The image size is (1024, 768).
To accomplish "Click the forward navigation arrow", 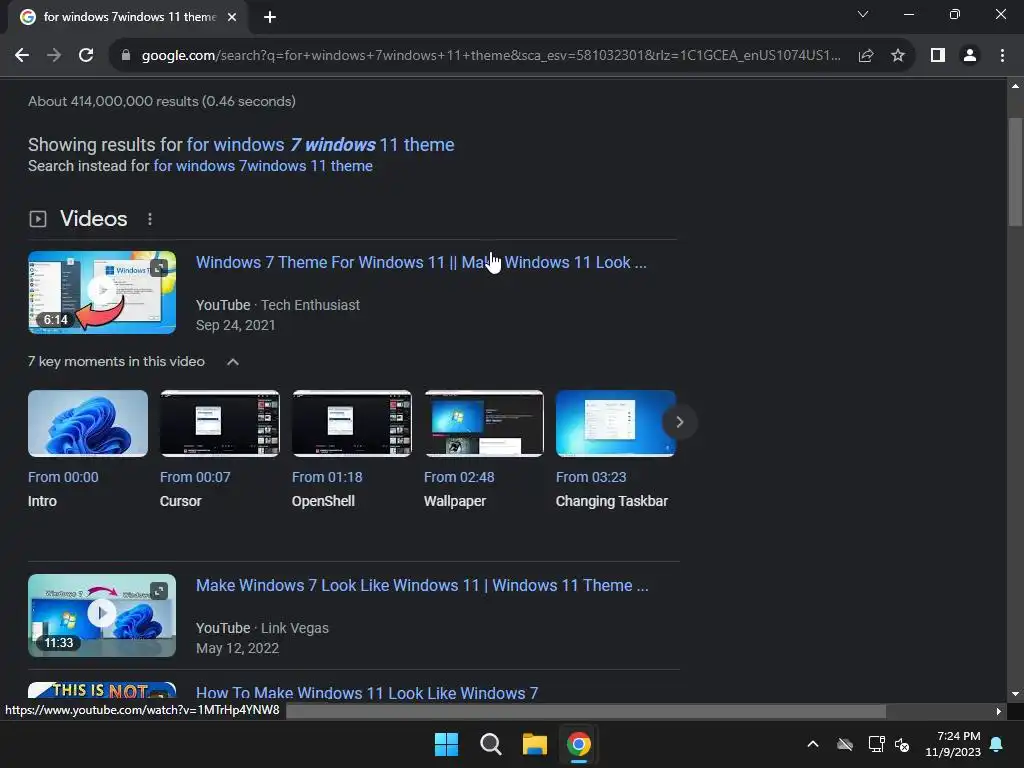I will tap(54, 56).
